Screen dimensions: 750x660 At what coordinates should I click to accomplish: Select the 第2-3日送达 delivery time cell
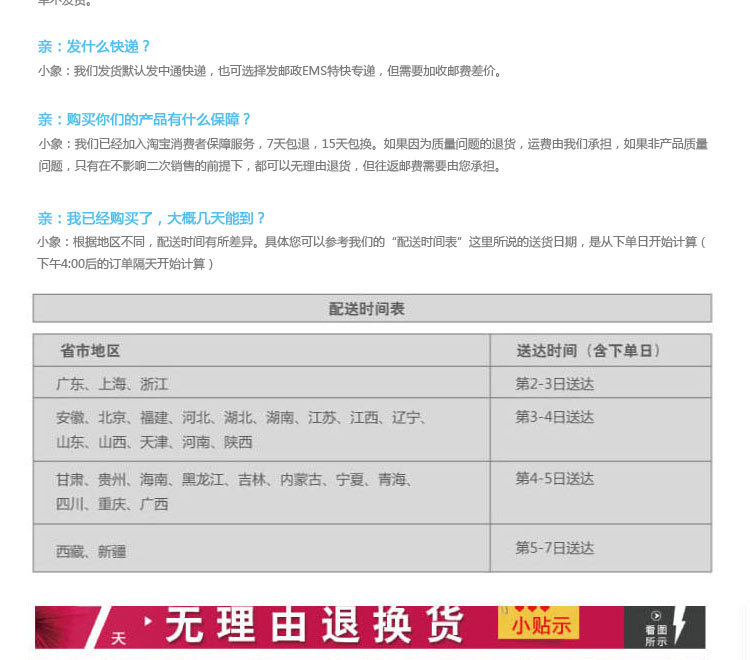tap(554, 384)
